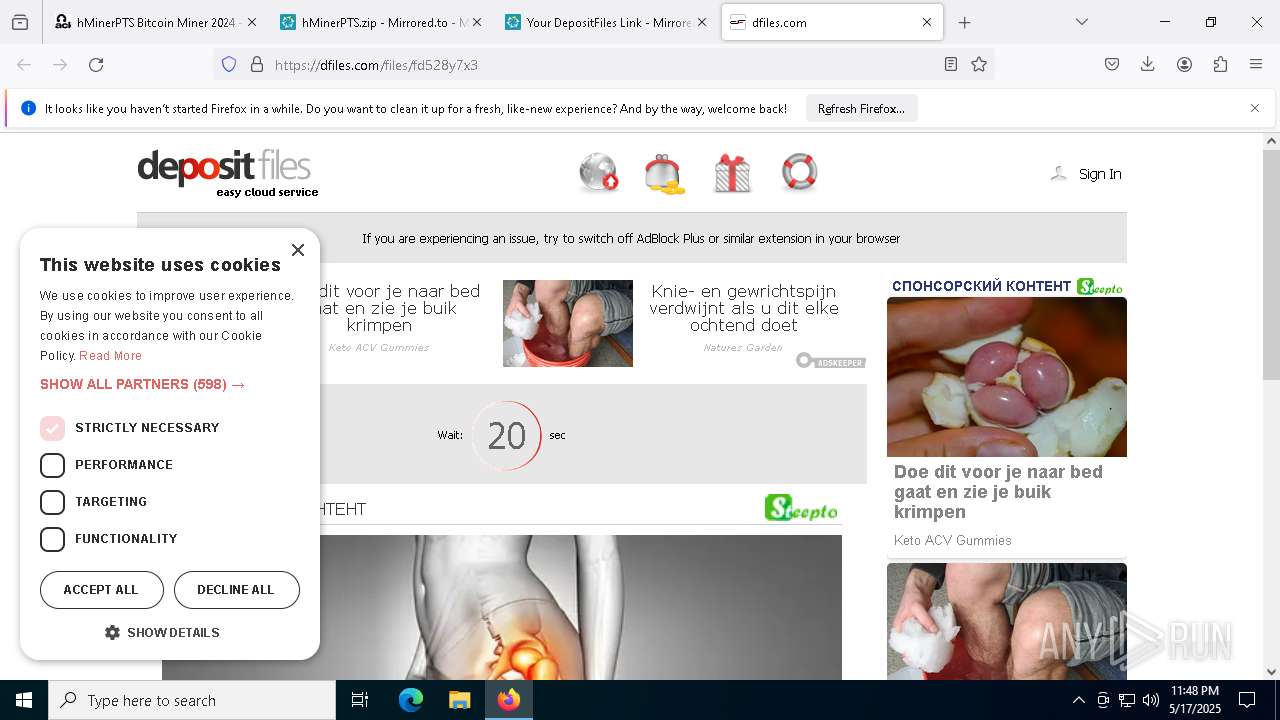1280x720 pixels.
Task: Open the Windows notification center icon
Action: click(x=1247, y=700)
